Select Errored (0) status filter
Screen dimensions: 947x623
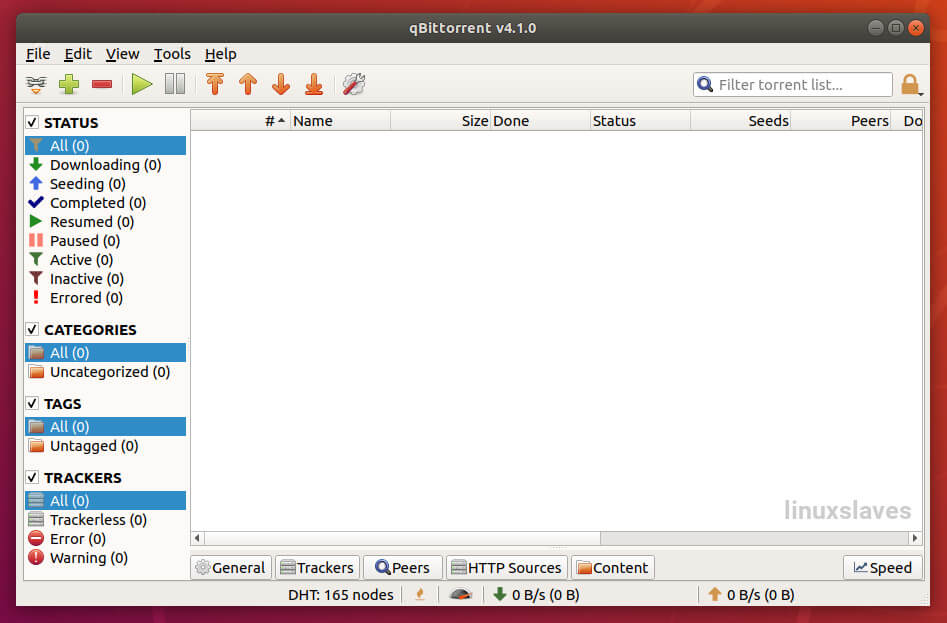106,298
